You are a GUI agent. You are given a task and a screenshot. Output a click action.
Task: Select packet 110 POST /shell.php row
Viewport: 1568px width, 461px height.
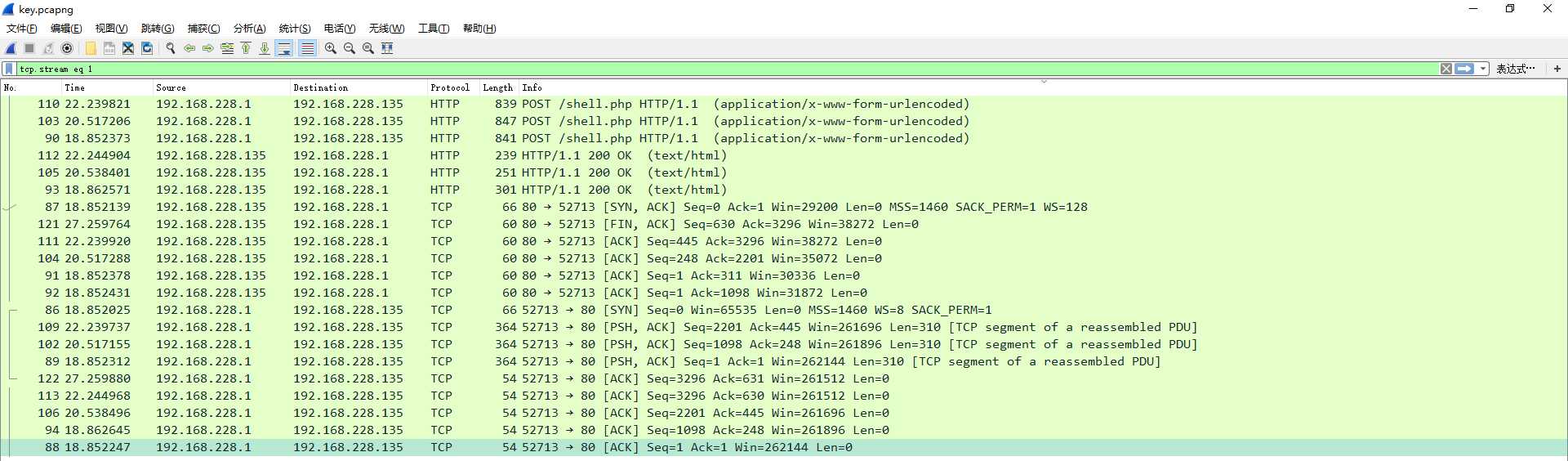click(x=784, y=104)
